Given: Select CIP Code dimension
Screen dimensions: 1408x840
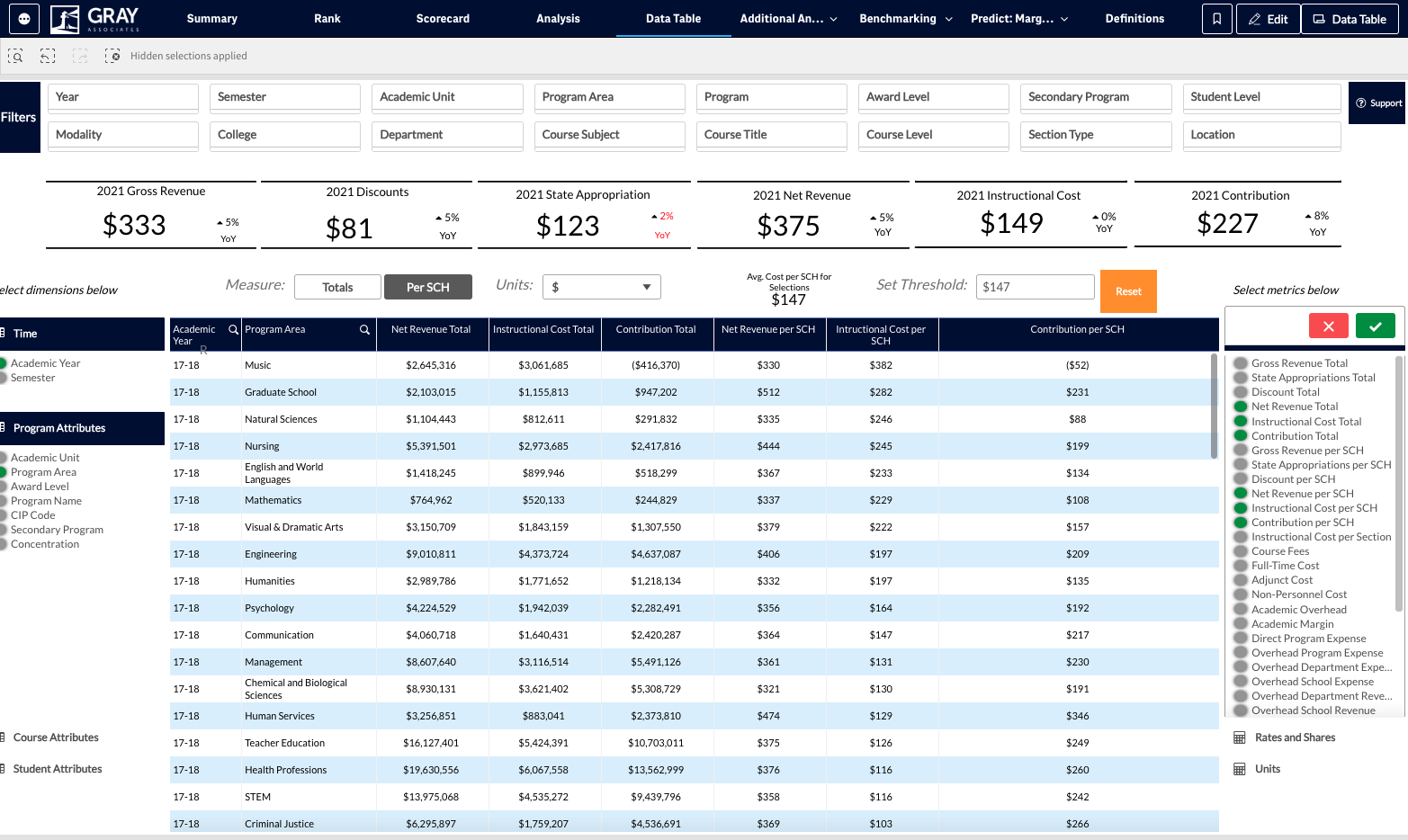Looking at the screenshot, I should click(32, 515).
